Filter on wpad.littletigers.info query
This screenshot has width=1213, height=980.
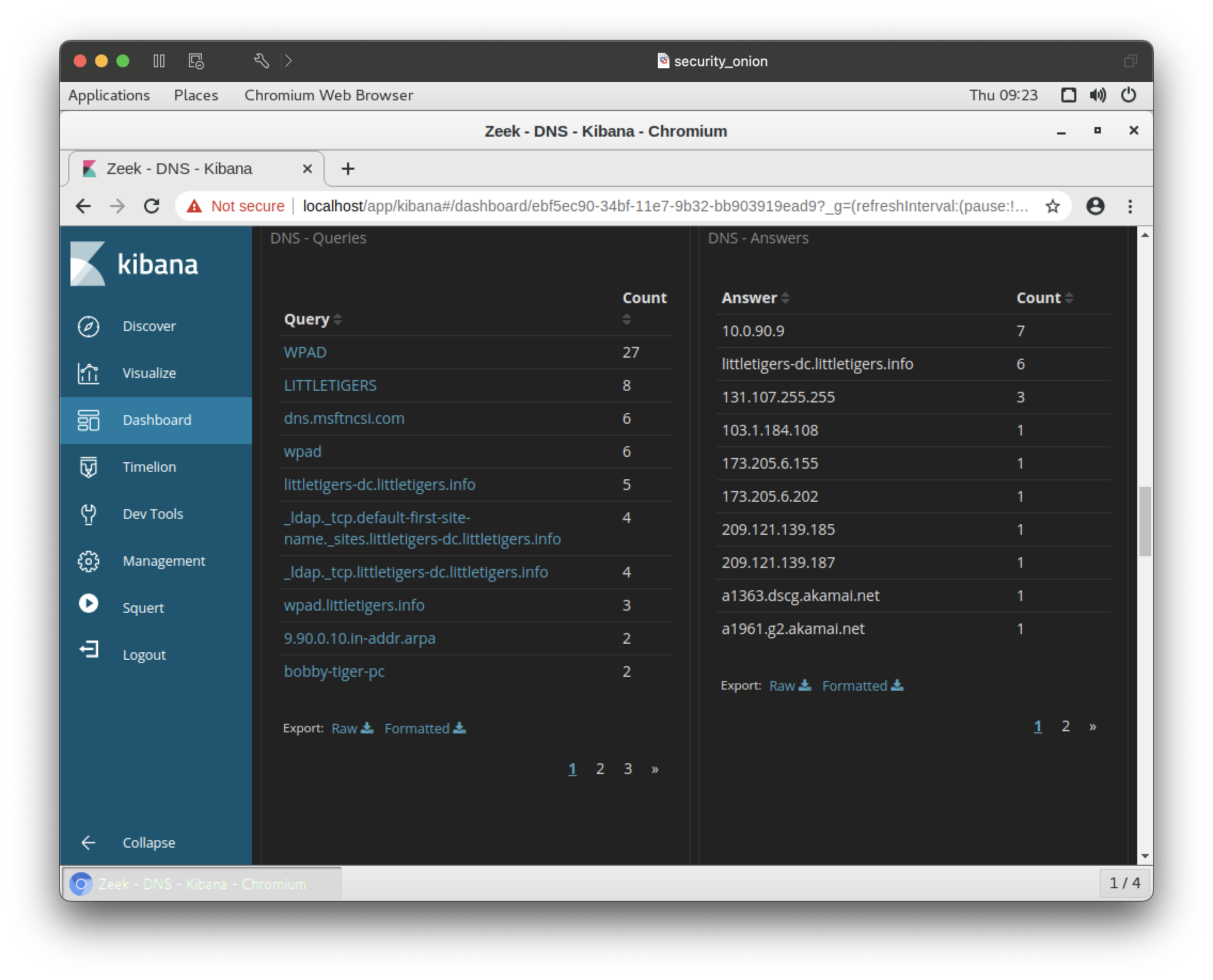[x=353, y=605]
